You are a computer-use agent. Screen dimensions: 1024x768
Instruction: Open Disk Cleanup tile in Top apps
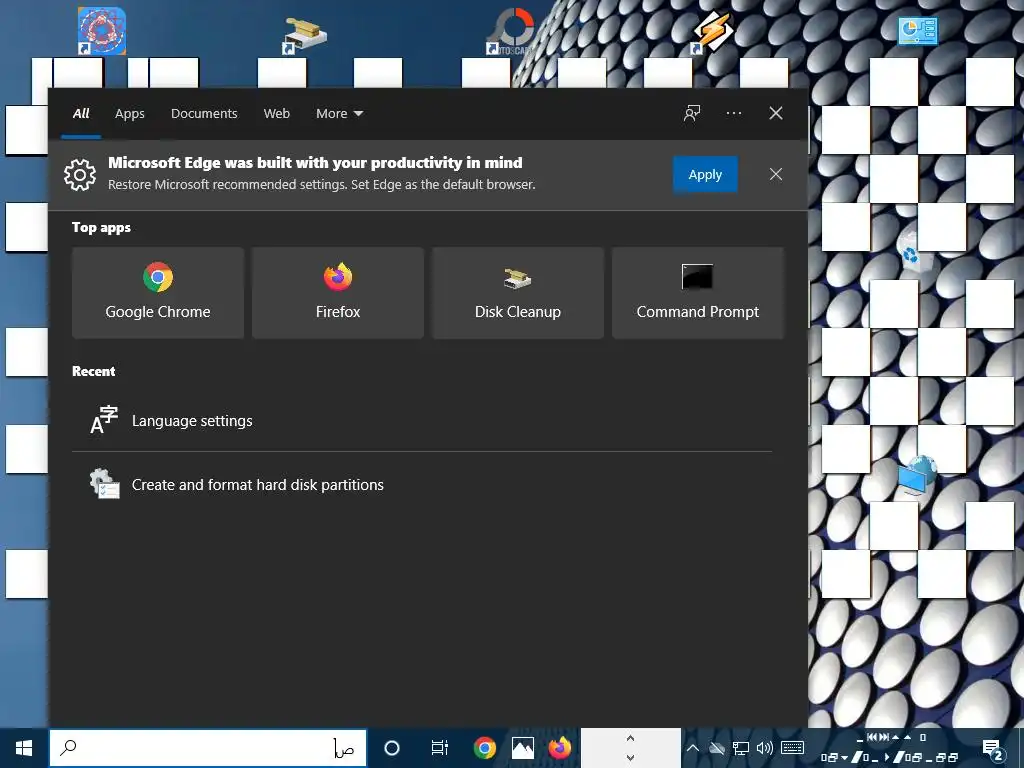[x=518, y=293]
